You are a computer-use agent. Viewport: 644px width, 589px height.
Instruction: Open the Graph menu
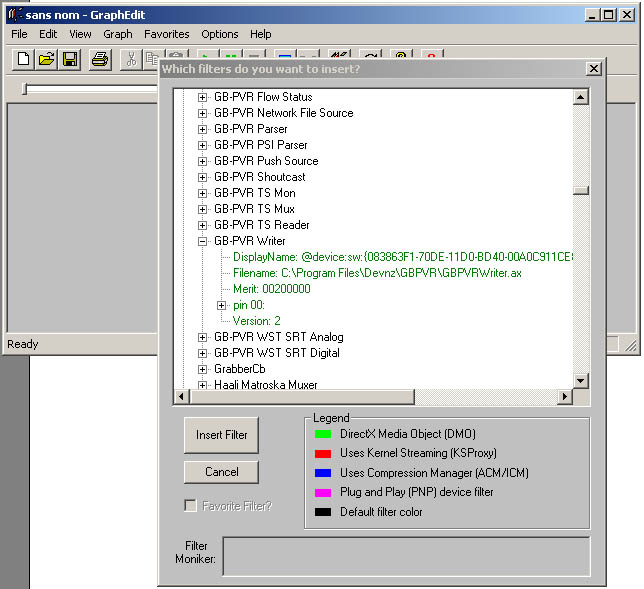pyautogui.click(x=117, y=34)
